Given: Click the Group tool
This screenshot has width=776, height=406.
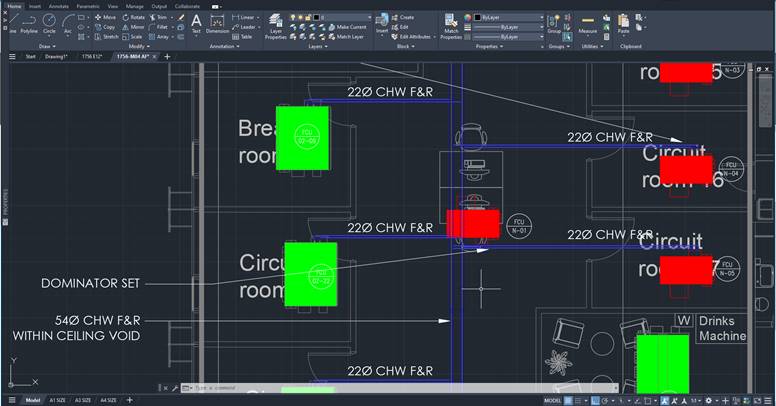Looking at the screenshot, I should 554,24.
